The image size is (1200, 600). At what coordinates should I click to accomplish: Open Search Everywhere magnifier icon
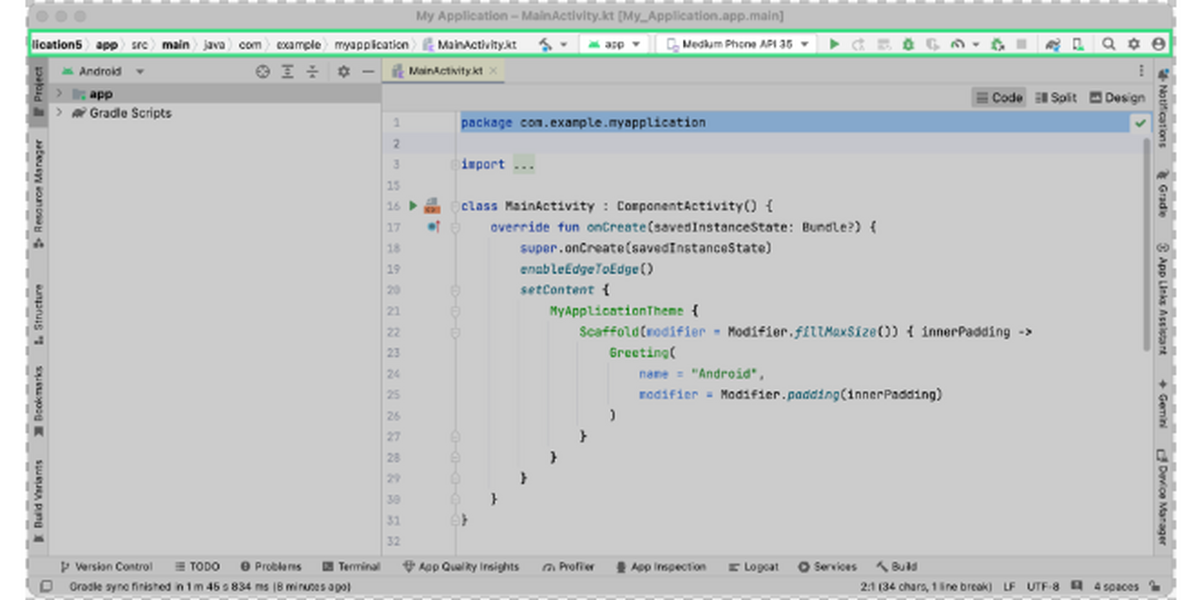[x=1108, y=45]
